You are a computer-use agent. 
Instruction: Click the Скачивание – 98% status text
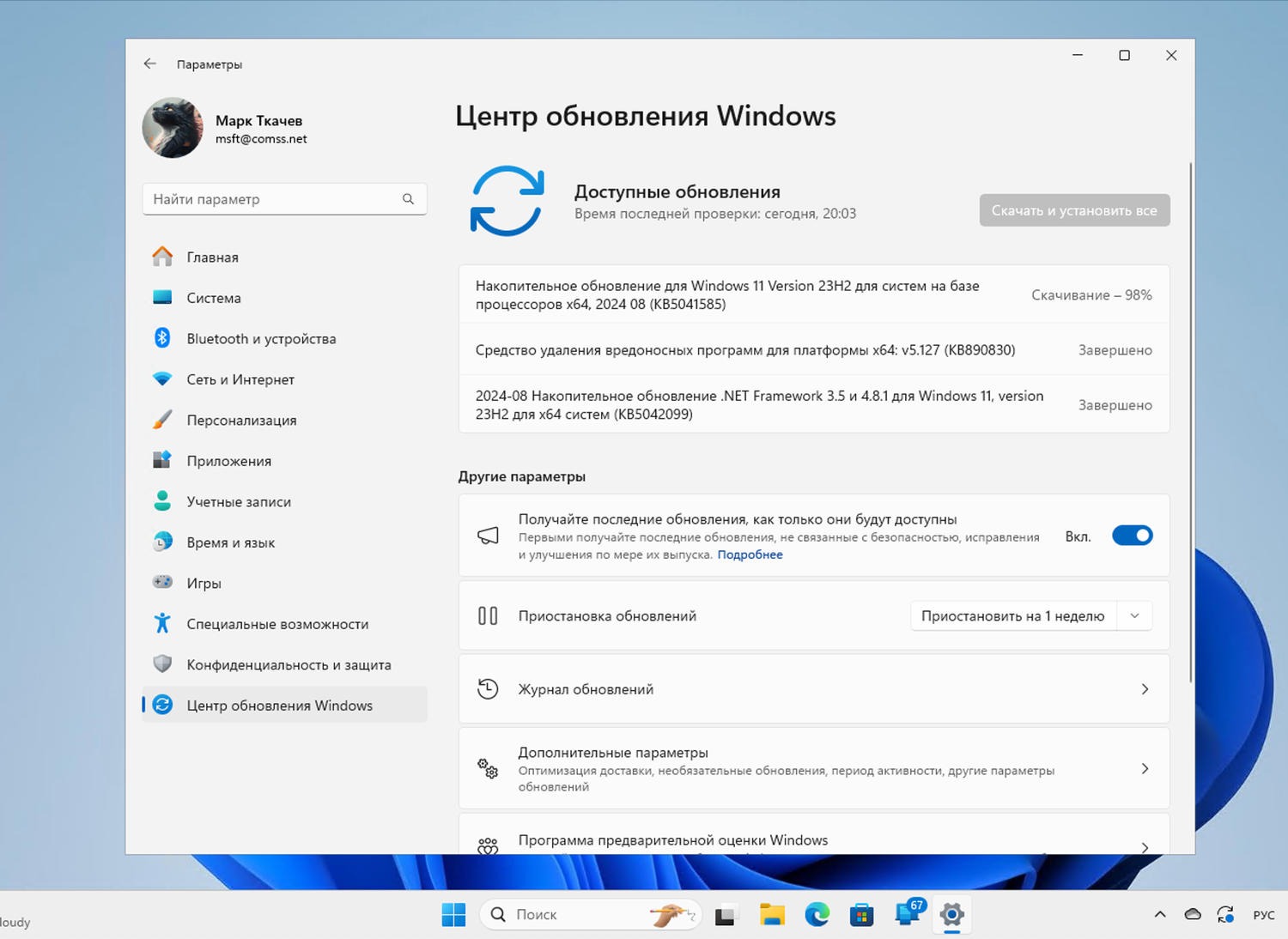tap(1091, 295)
